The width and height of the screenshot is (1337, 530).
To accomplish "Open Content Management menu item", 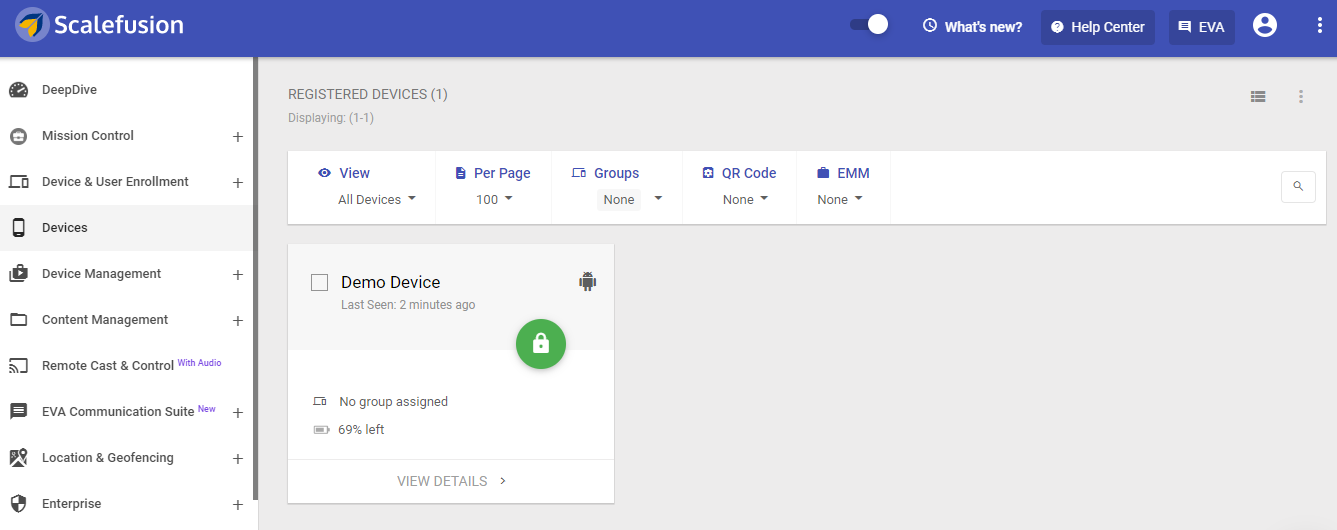I will 105,320.
